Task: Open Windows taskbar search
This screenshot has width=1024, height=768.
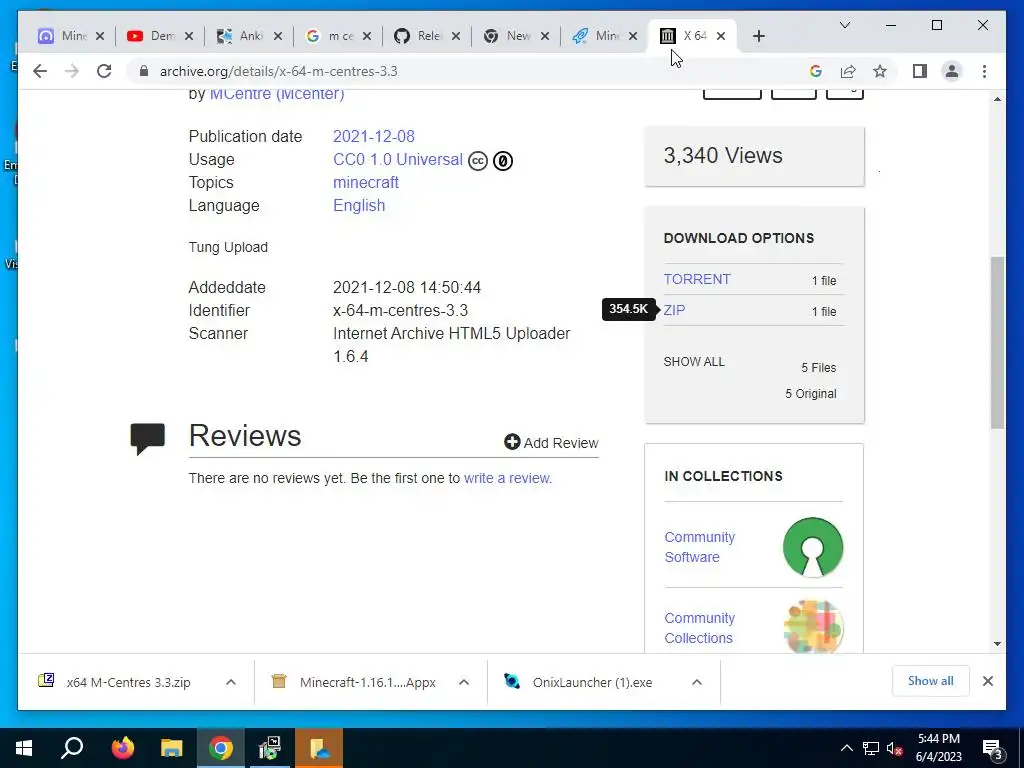Action: click(x=72, y=748)
